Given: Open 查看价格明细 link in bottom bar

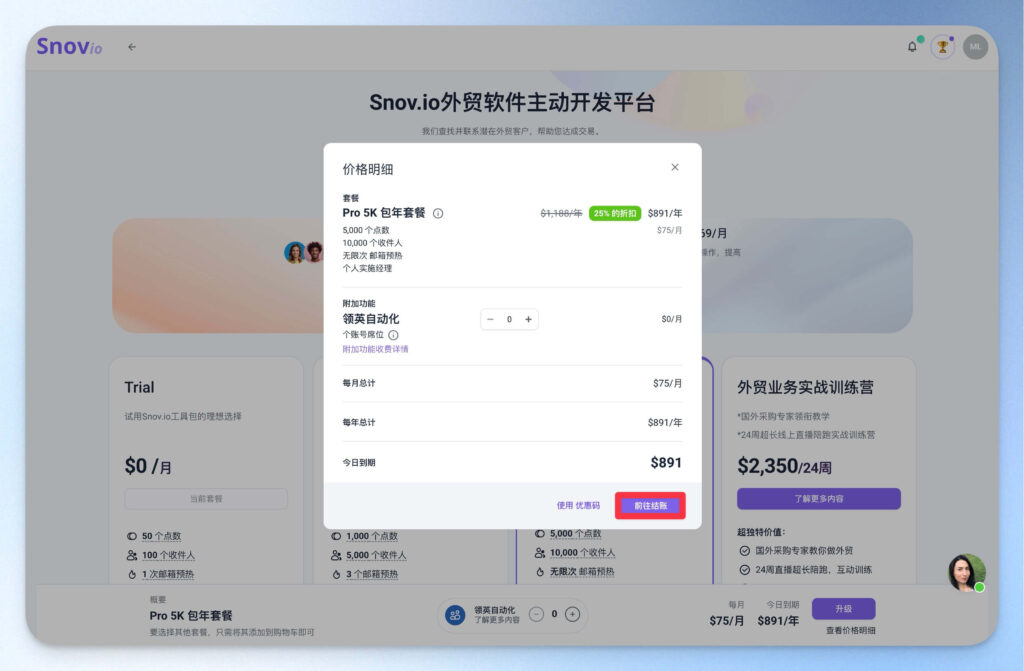Looking at the screenshot, I should point(850,630).
